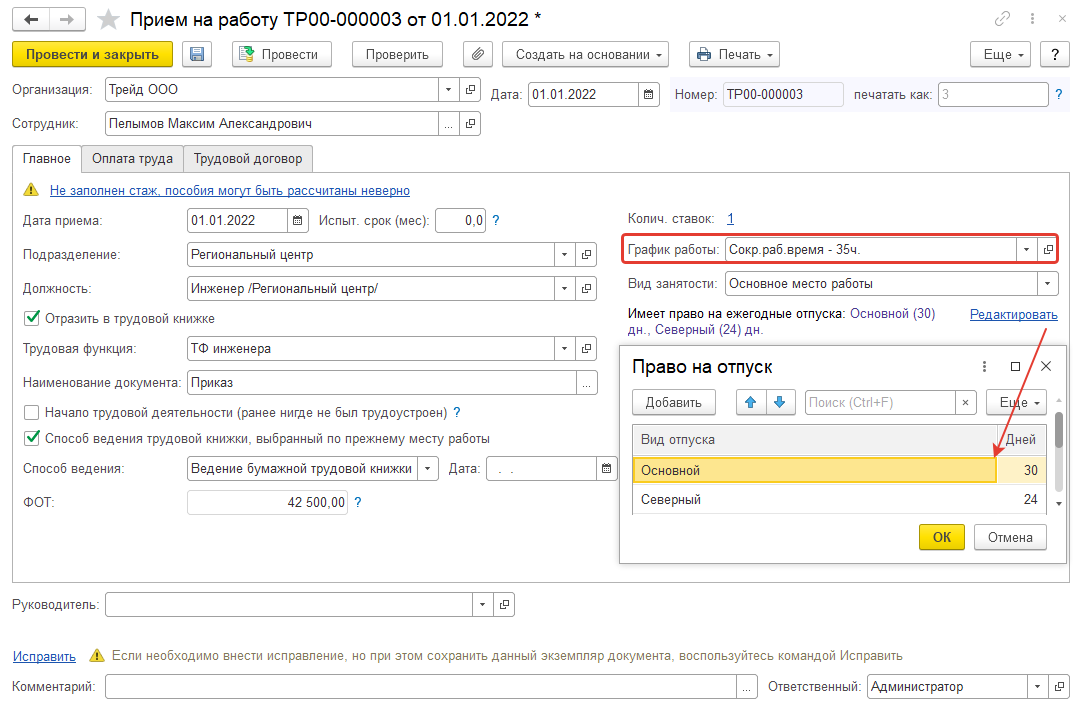This screenshot has width=1073, height=706.
Task: Confirm the dialog with OK
Action: [x=942, y=537]
